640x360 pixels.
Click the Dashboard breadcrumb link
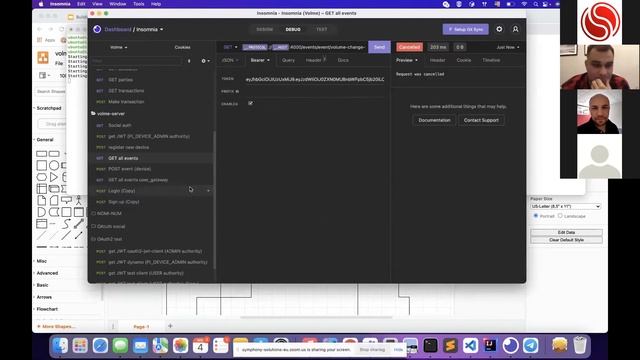(118, 29)
